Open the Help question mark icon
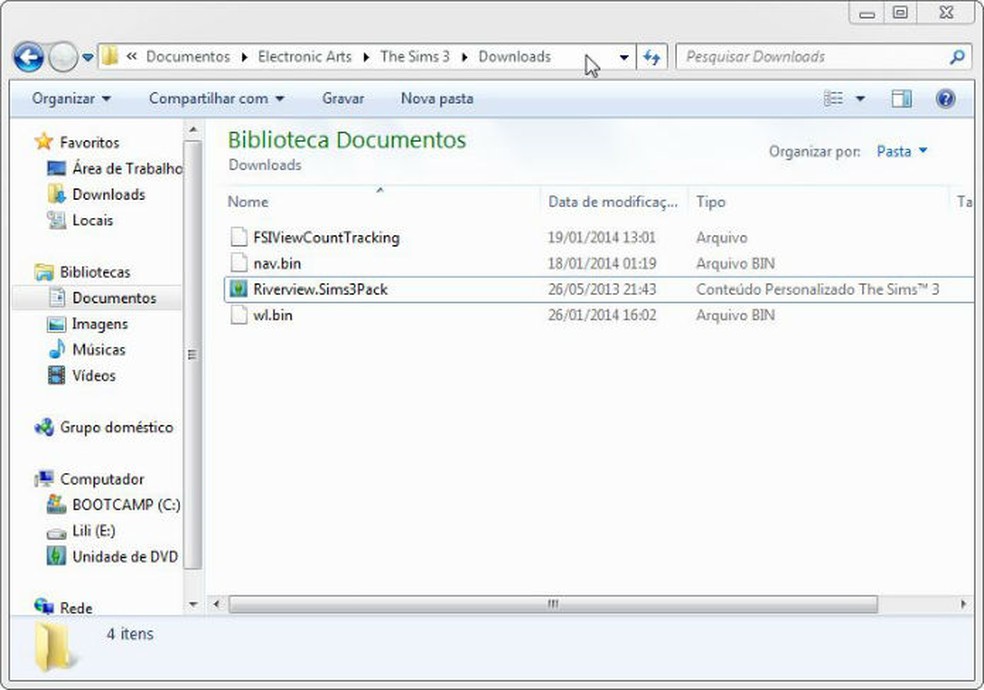984x690 pixels. click(945, 98)
